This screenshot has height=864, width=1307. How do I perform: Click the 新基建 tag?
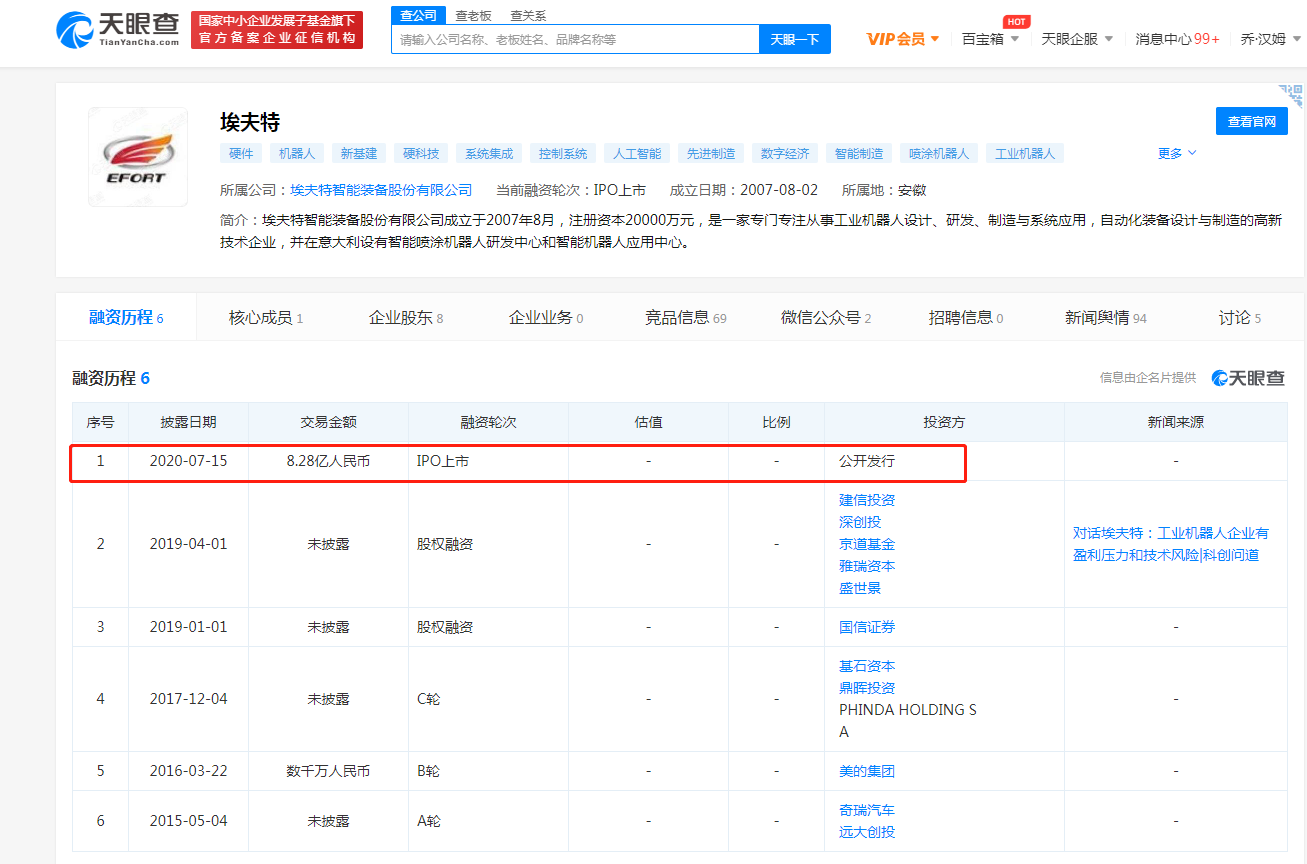359,154
